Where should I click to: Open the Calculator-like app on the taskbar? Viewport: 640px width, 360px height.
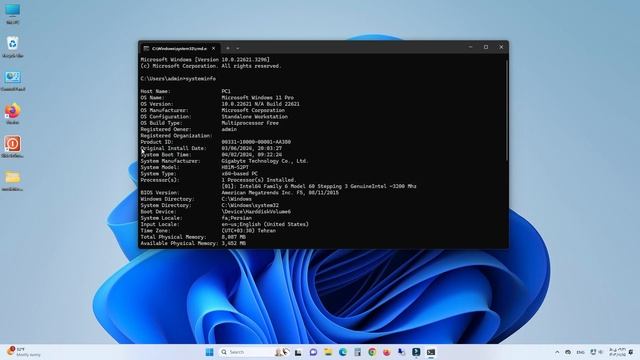[358, 352]
